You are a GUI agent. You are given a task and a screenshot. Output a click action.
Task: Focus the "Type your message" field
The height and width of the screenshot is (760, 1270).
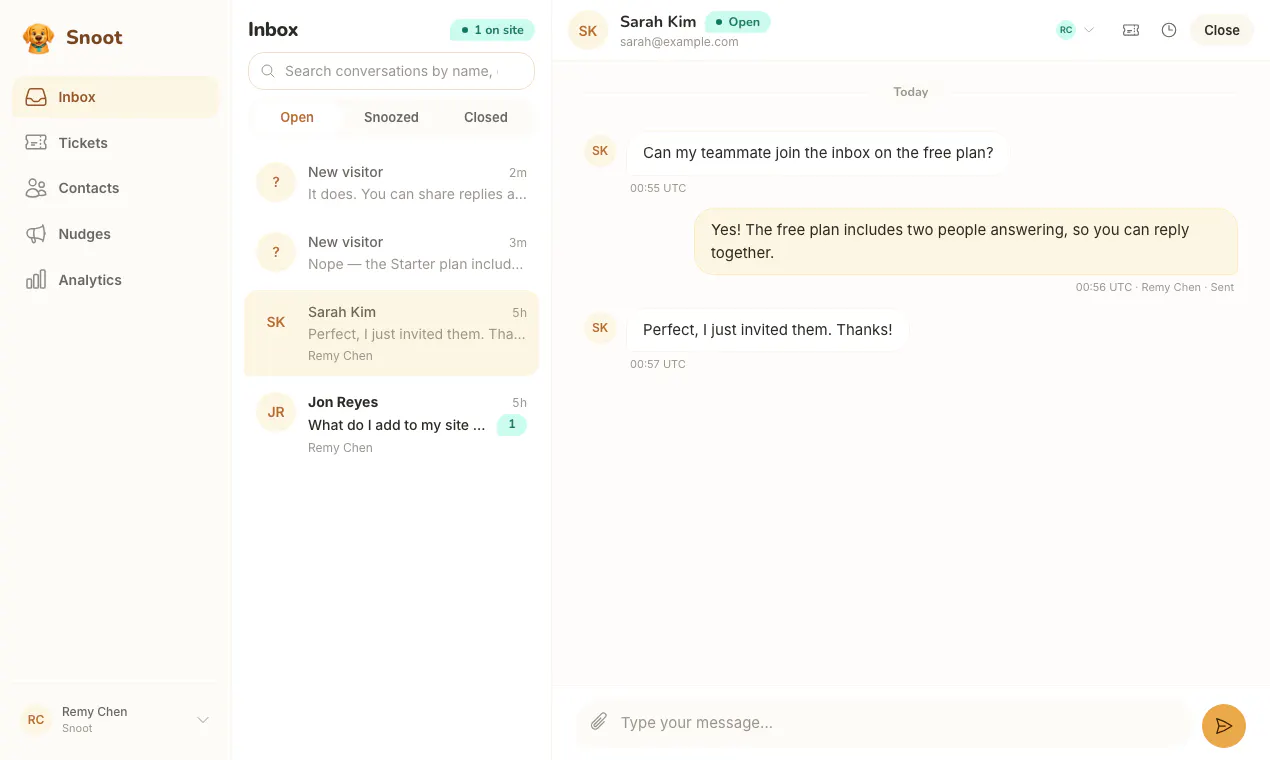click(900, 722)
